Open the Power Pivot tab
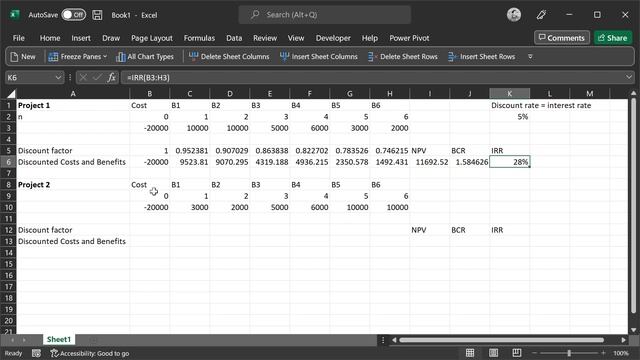The image size is (640, 360). click(x=409, y=38)
